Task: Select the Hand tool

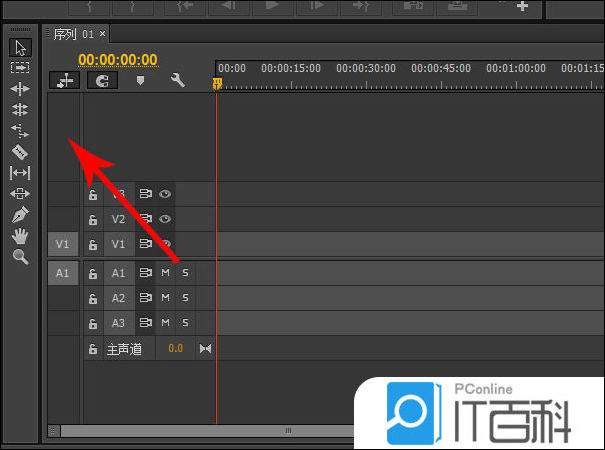Action: tap(20, 236)
